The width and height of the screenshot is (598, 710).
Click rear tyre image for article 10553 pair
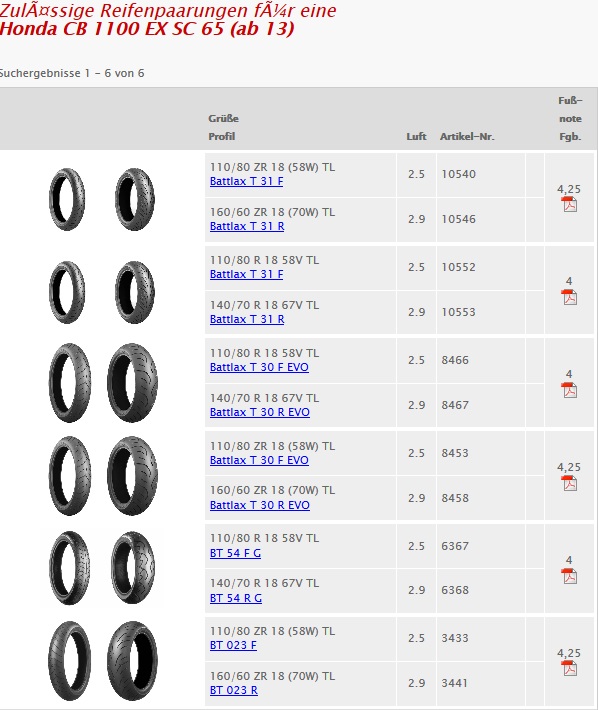coord(134,292)
